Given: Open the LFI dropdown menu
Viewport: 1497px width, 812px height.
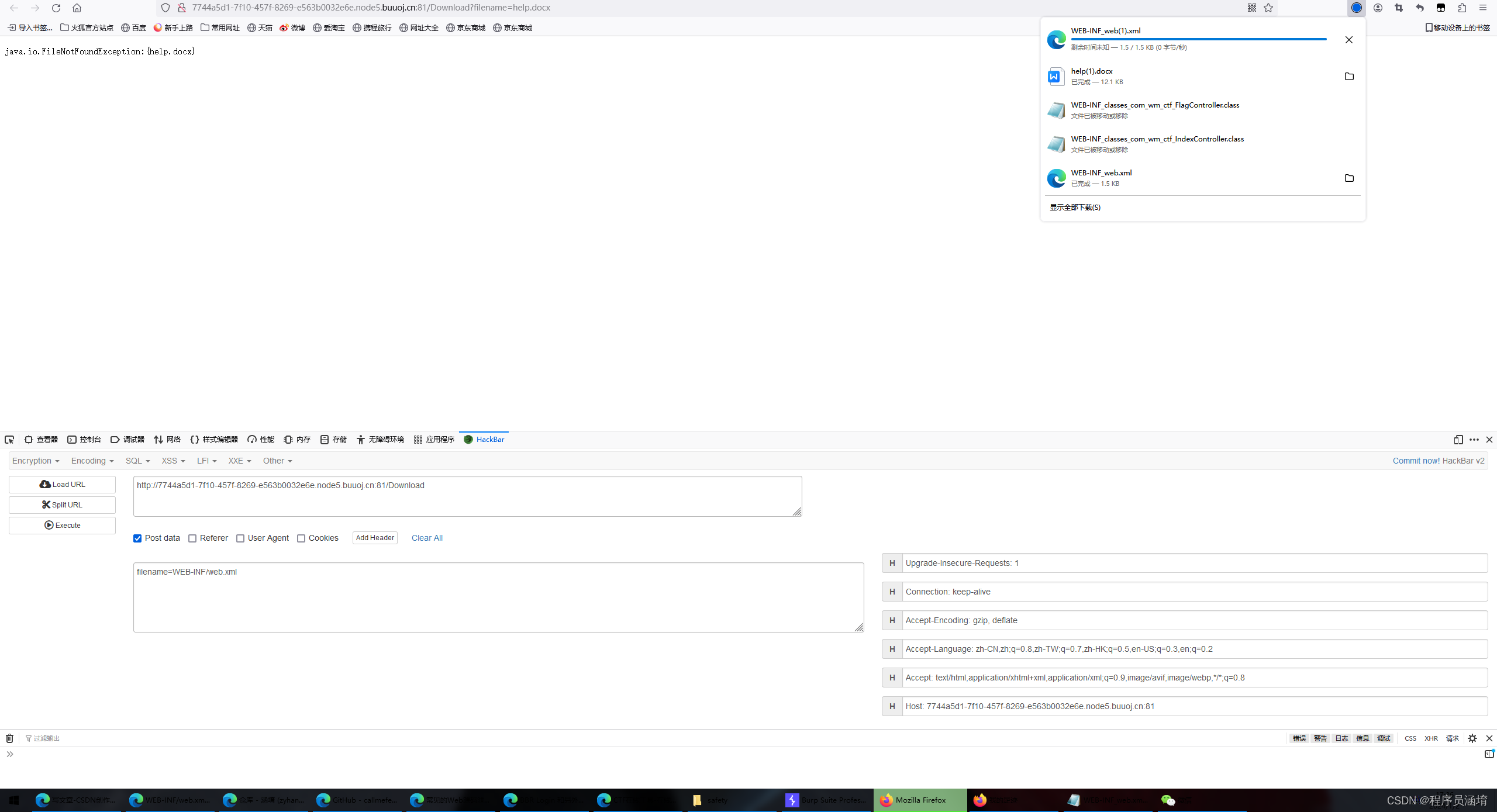Looking at the screenshot, I should point(206,461).
